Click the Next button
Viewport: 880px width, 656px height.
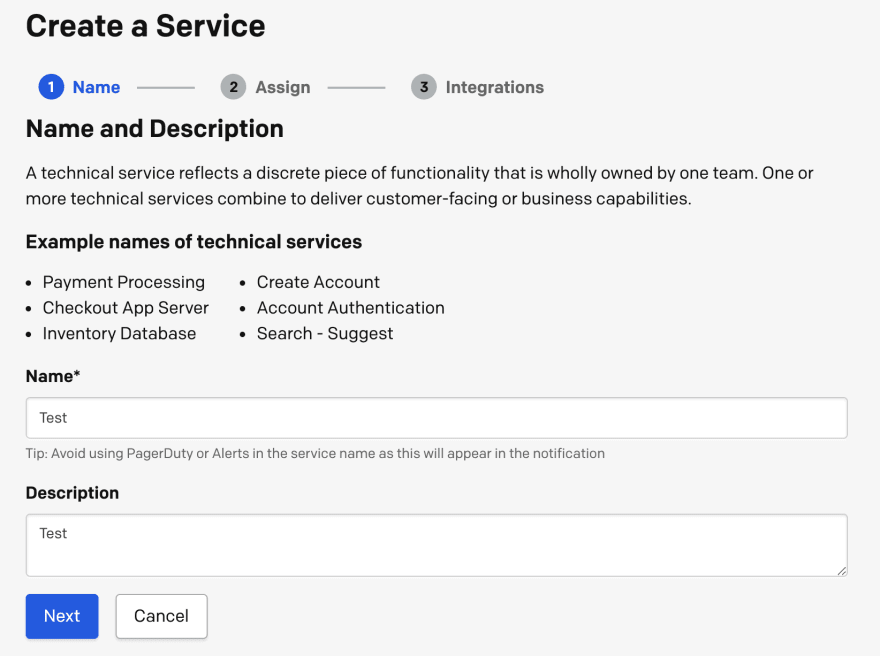62,616
